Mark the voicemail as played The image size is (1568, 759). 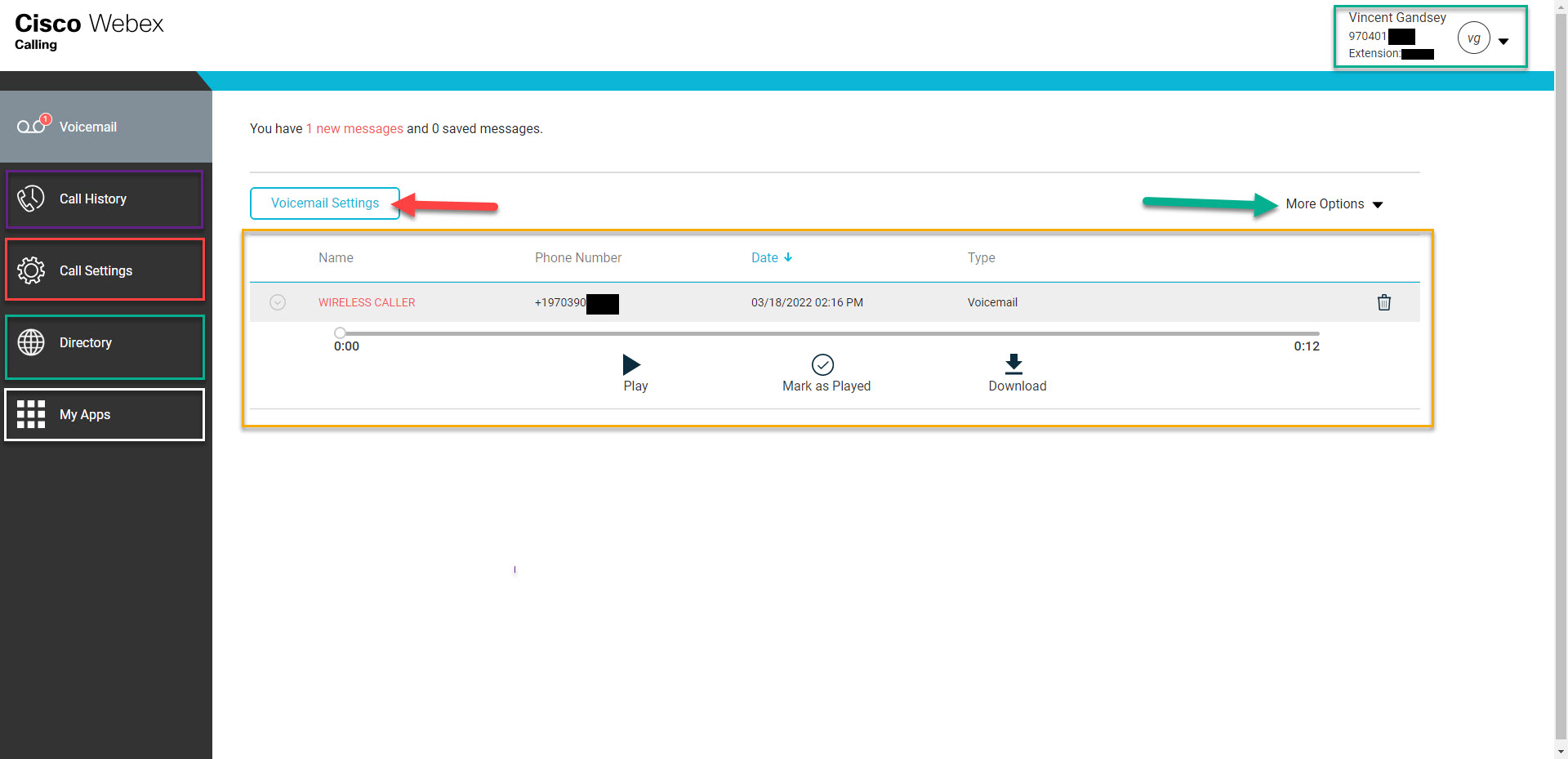tap(826, 373)
